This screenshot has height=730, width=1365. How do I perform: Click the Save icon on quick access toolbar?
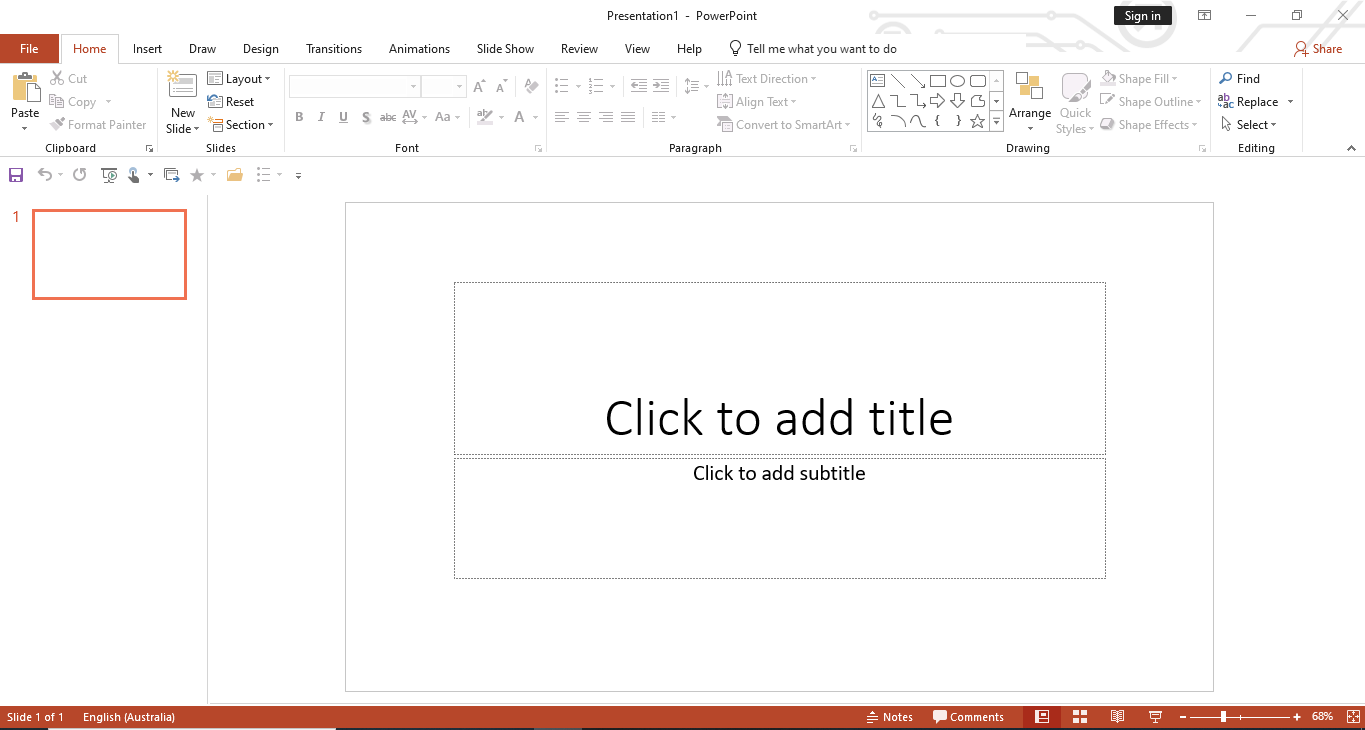point(15,174)
